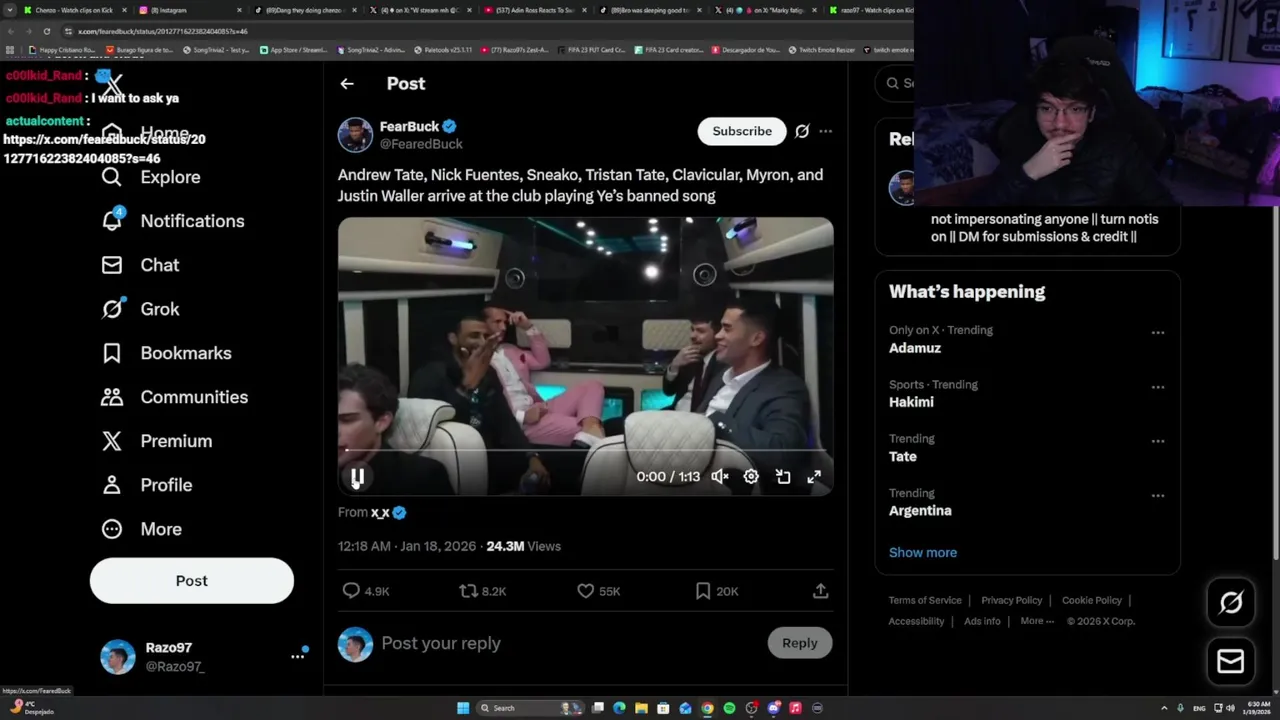Click the white Post button
The height and width of the screenshot is (720, 1280).
click(x=192, y=581)
